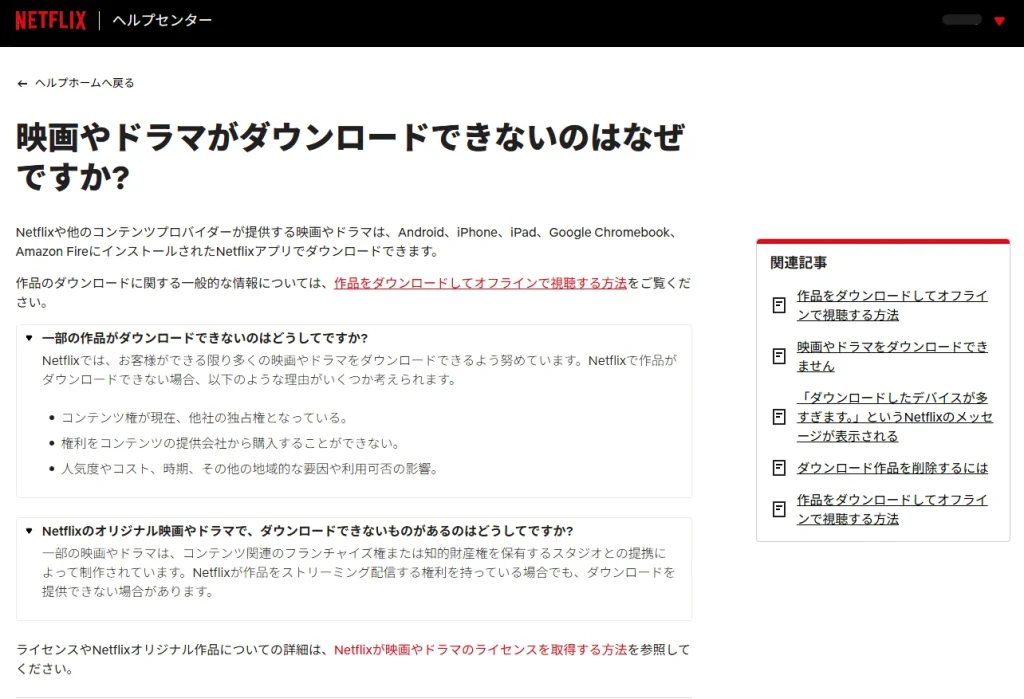Open related article ダウンロード作品を削除するには
Viewport: 1024px width, 699px height.
[x=892, y=468]
